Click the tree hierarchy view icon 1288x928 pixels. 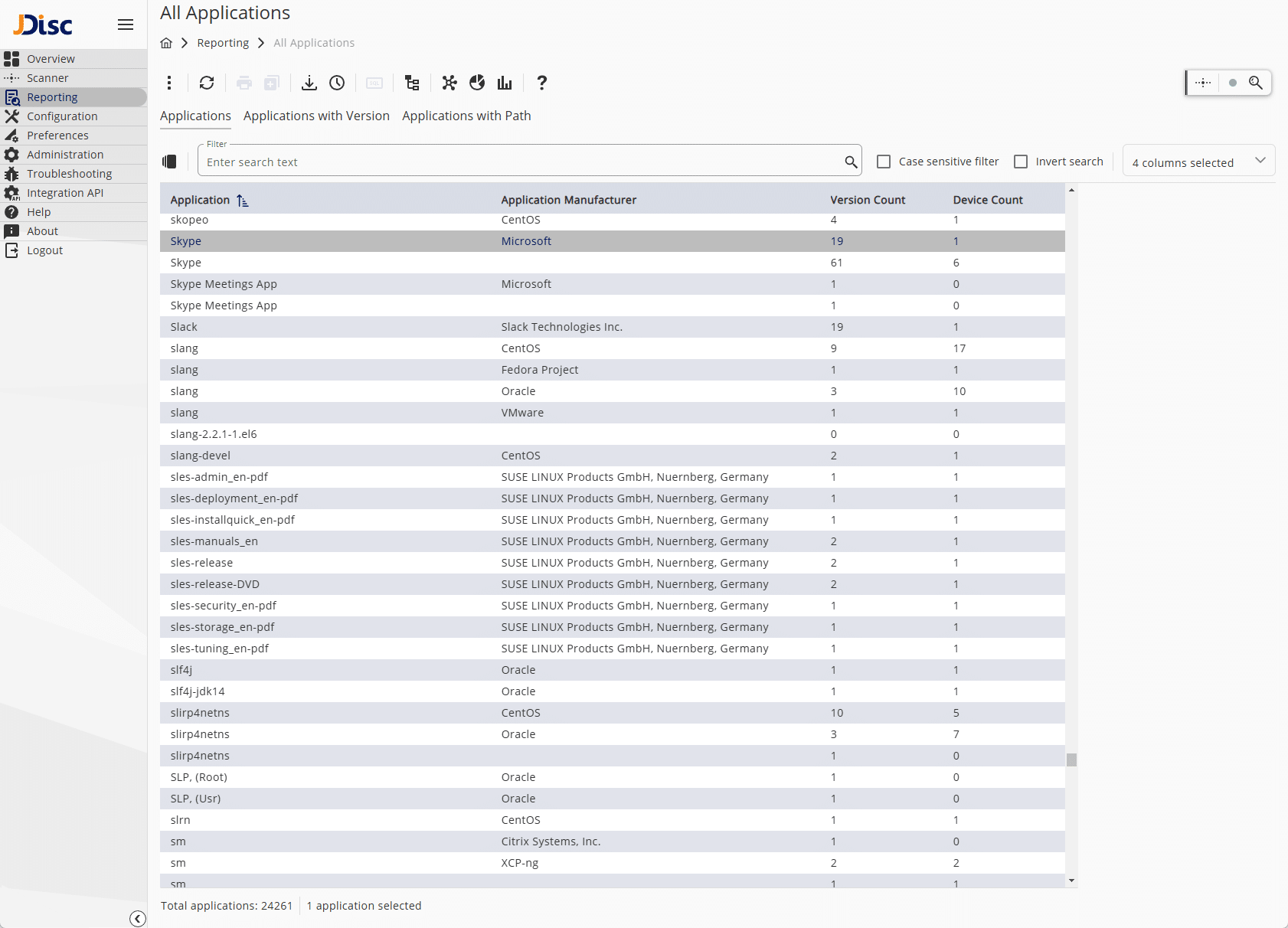tap(412, 83)
